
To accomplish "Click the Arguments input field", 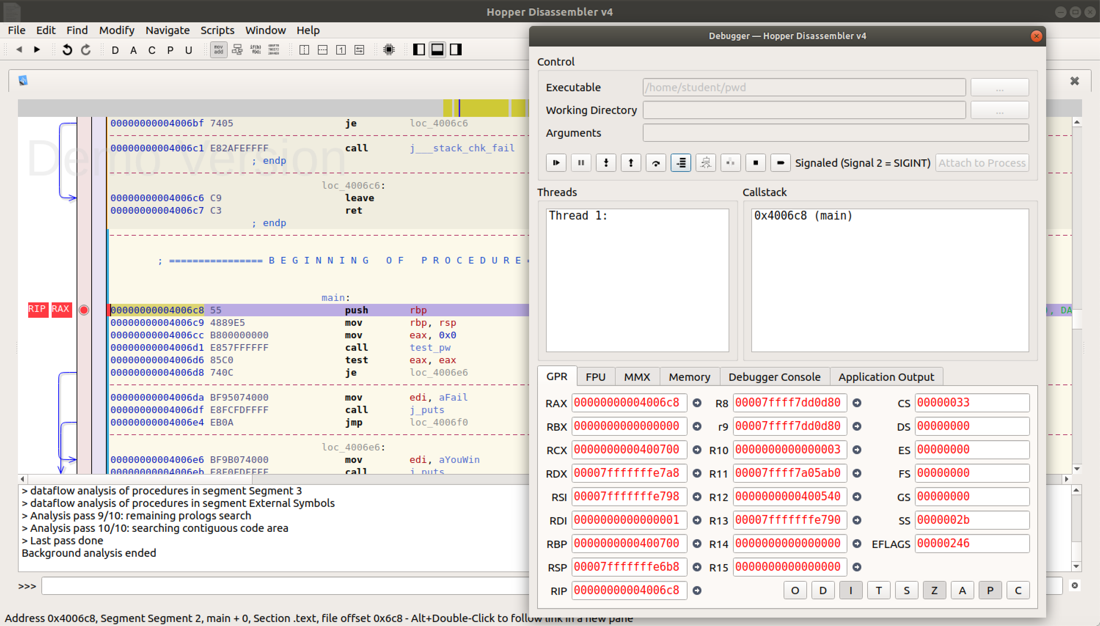I will (835, 133).
